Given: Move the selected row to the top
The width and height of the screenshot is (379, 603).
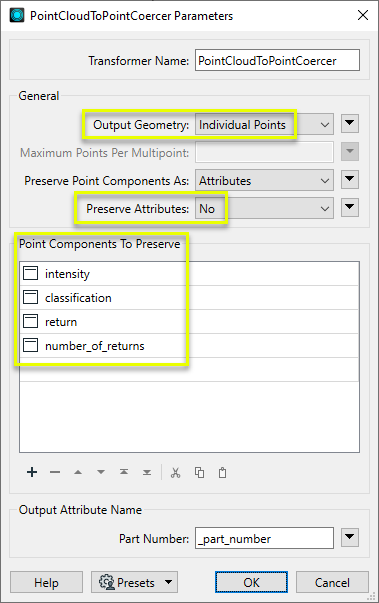Looking at the screenshot, I should (124, 472).
